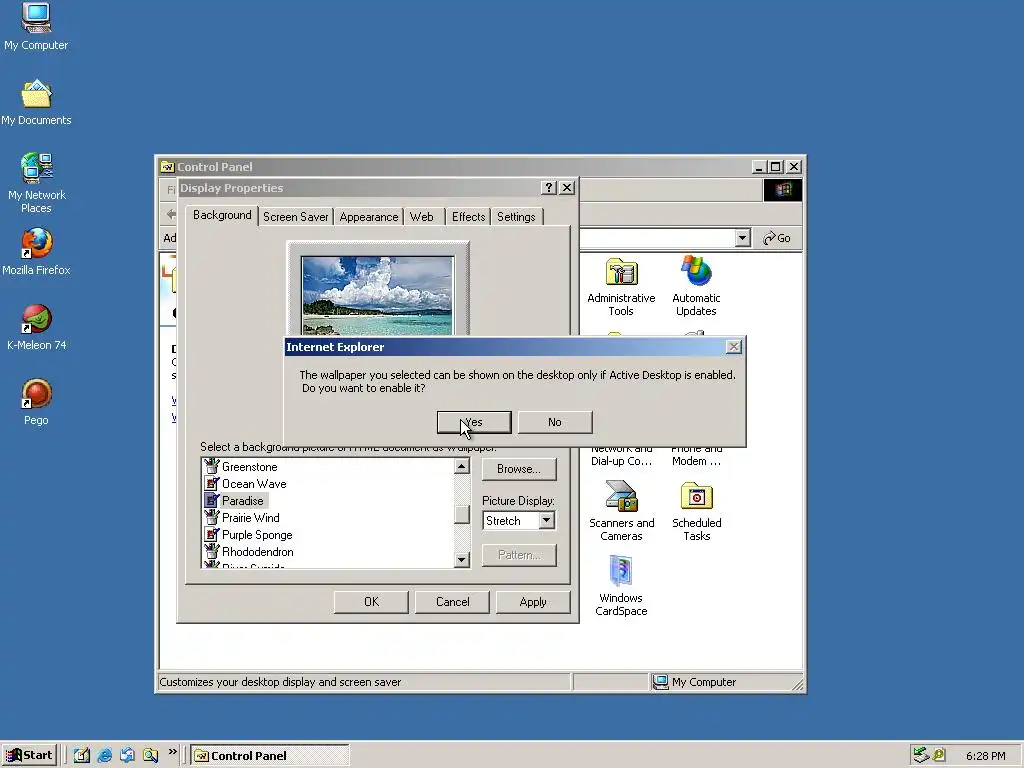Click No in the Internet Explorer dialog
The width and height of the screenshot is (1024, 768).
(555, 422)
